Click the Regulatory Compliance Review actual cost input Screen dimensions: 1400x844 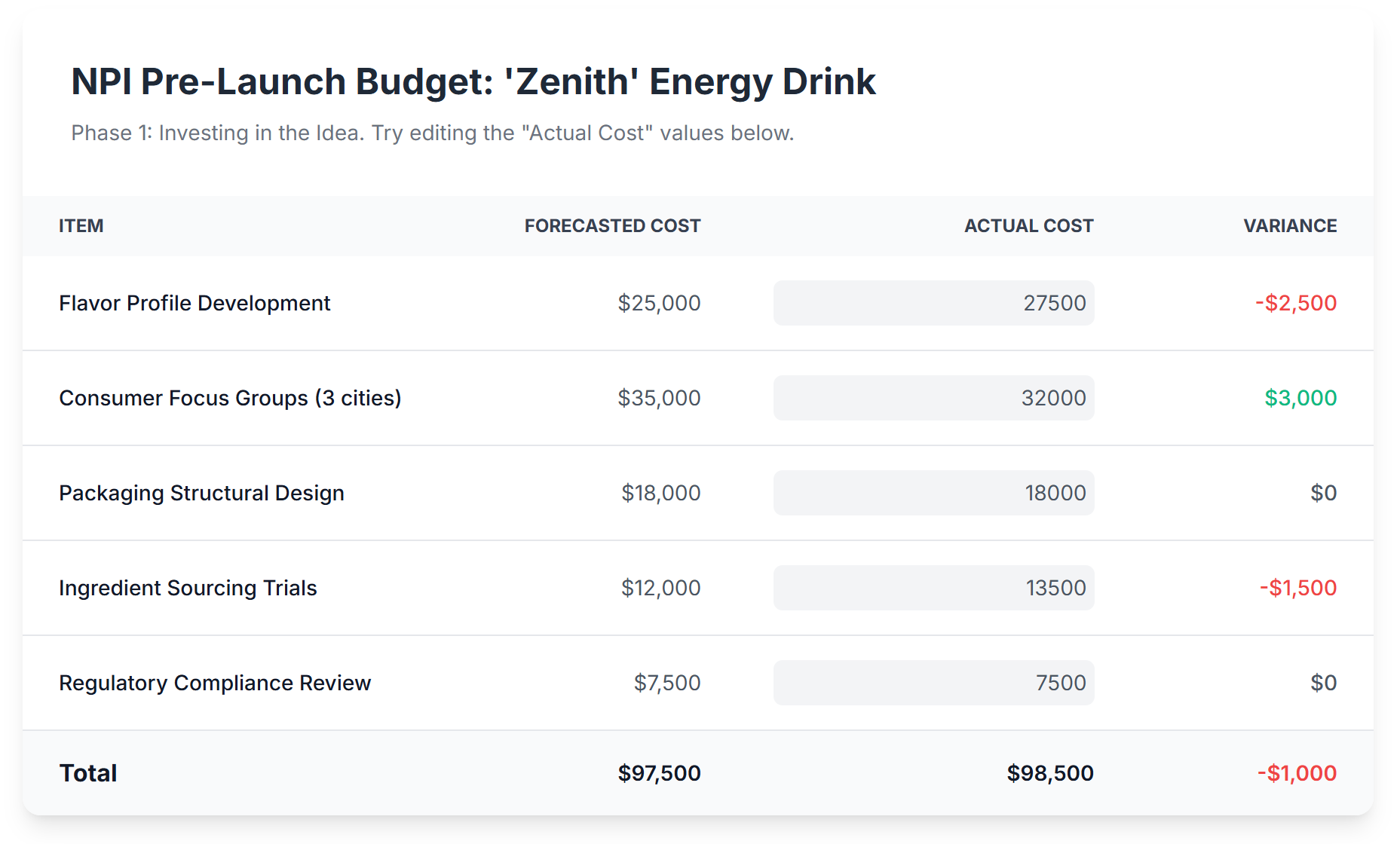click(x=933, y=683)
